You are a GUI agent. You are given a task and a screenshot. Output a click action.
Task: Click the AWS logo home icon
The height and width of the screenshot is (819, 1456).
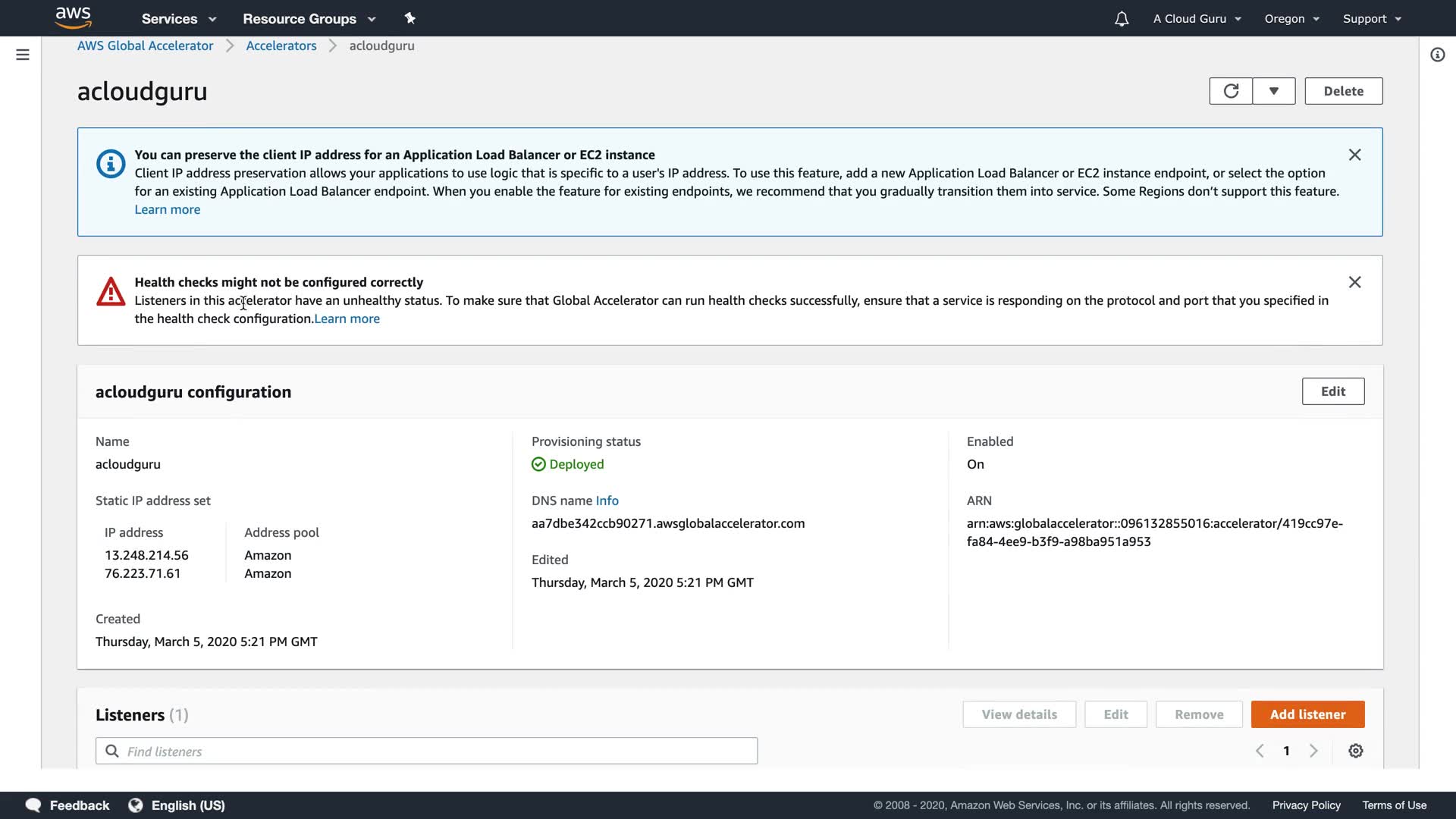73,17
